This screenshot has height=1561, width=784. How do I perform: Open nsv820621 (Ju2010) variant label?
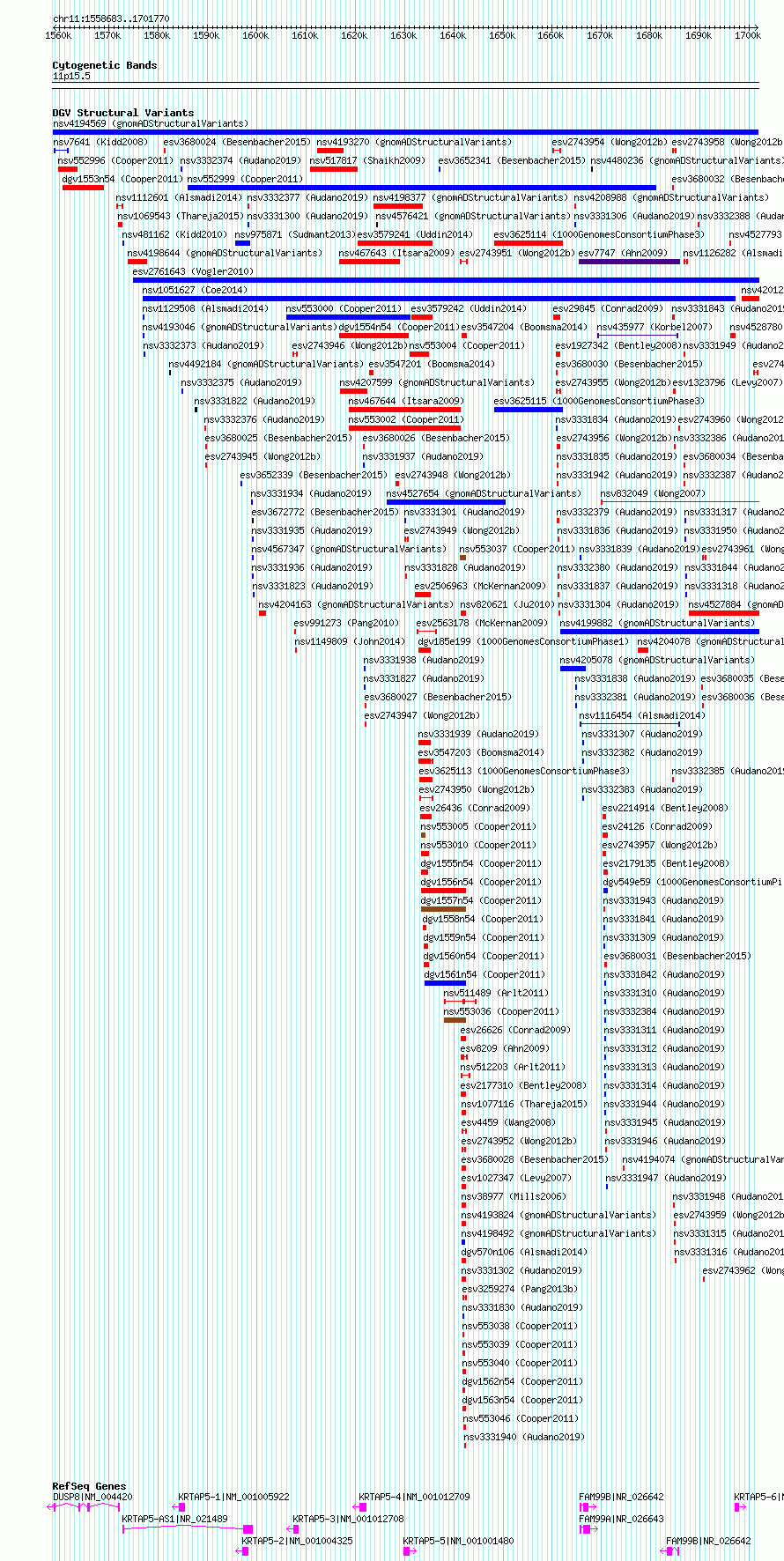[x=507, y=604]
